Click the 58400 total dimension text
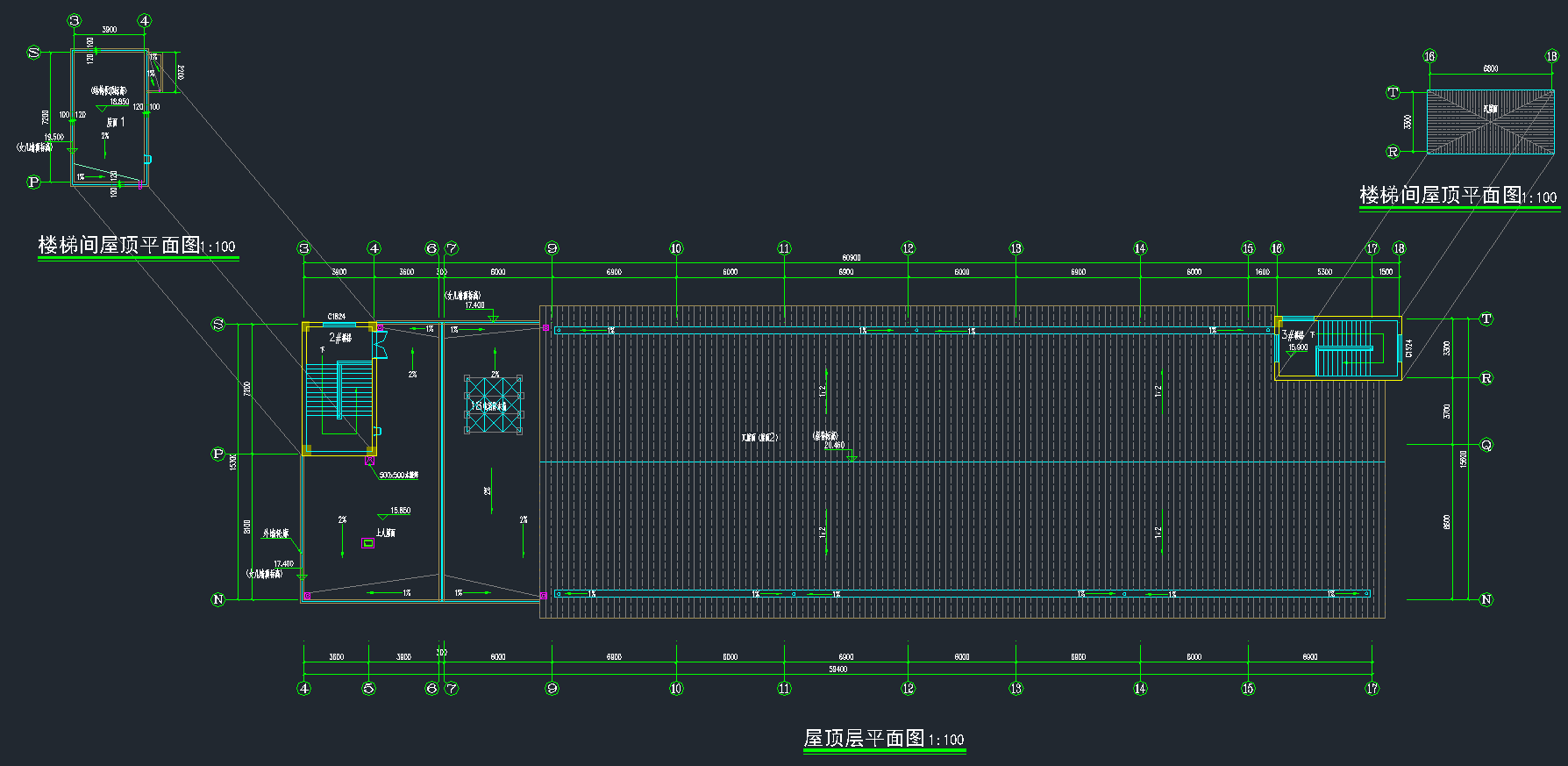1568x766 pixels. [x=838, y=669]
